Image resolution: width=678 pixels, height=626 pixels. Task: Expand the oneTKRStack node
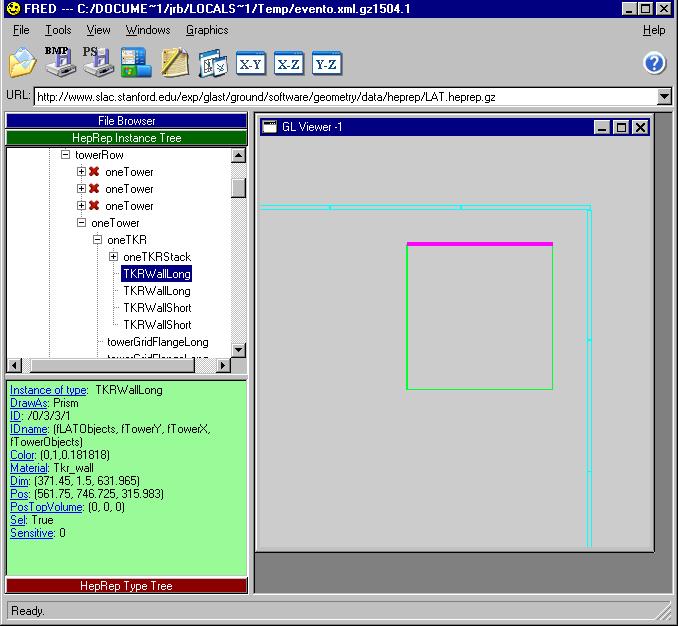coord(113,256)
